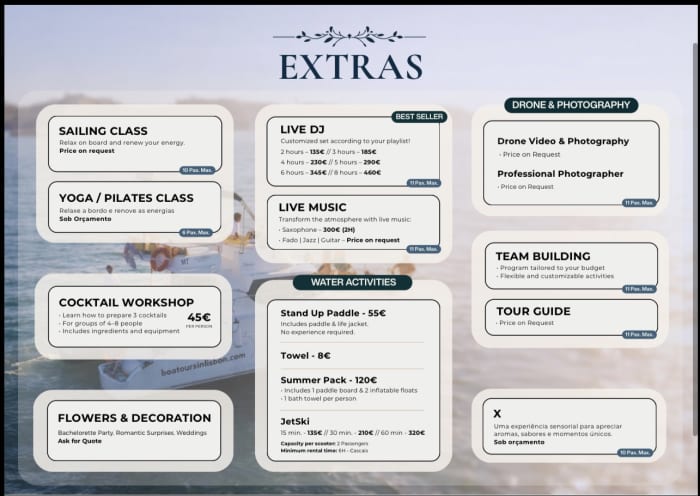Select the TEAM BUILDING heading
This screenshot has width=700, height=496.
(x=543, y=256)
